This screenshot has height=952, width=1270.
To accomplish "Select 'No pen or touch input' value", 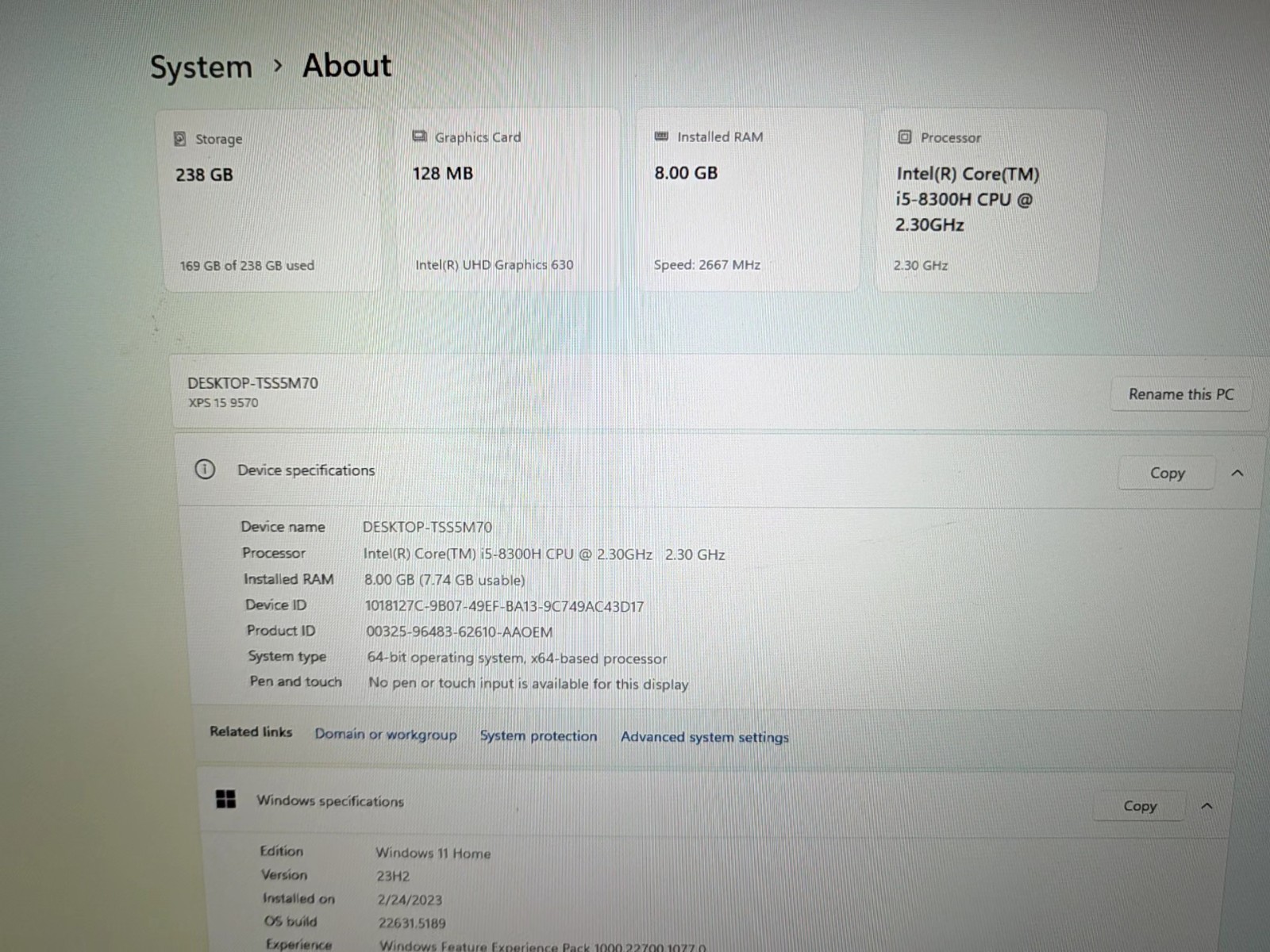I will click(528, 683).
